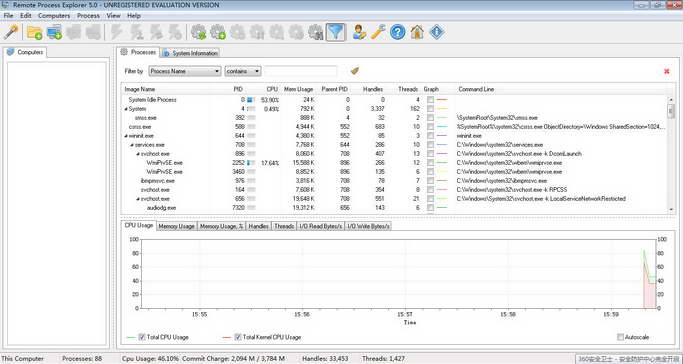Viewport: 683px width, 364px height.
Task: Click the process list scroll down arrow
Action: pyautogui.click(x=671, y=210)
